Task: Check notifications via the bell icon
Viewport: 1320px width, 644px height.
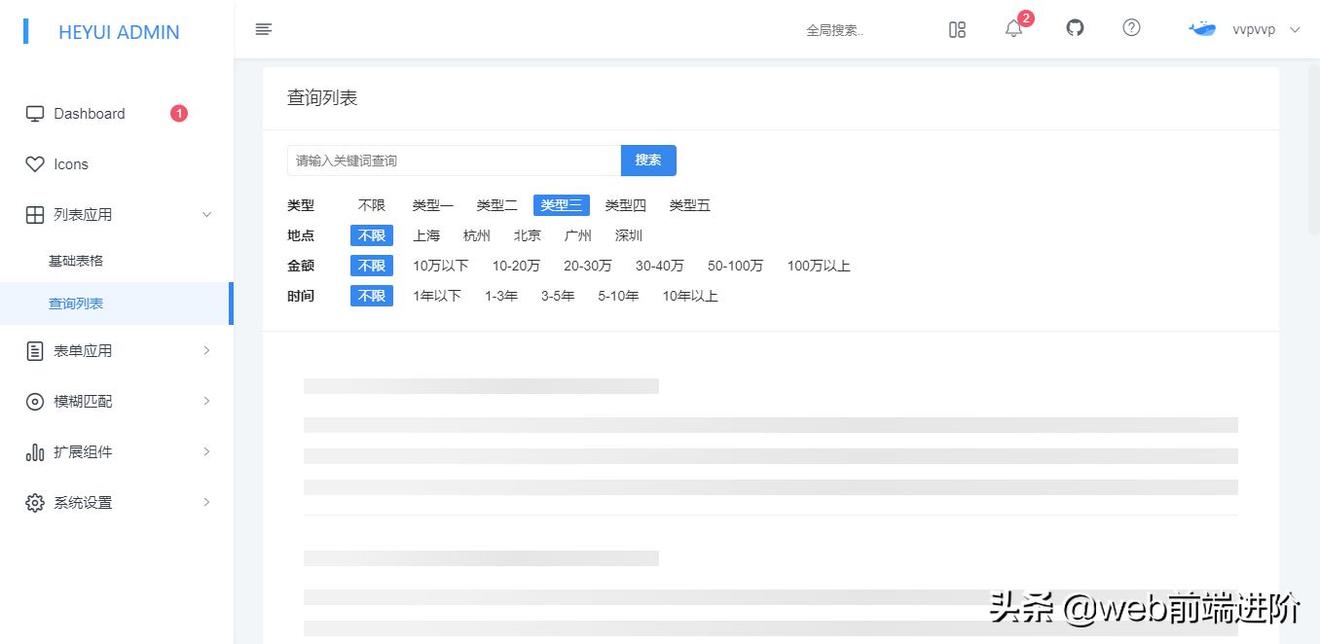Action: [x=1013, y=29]
